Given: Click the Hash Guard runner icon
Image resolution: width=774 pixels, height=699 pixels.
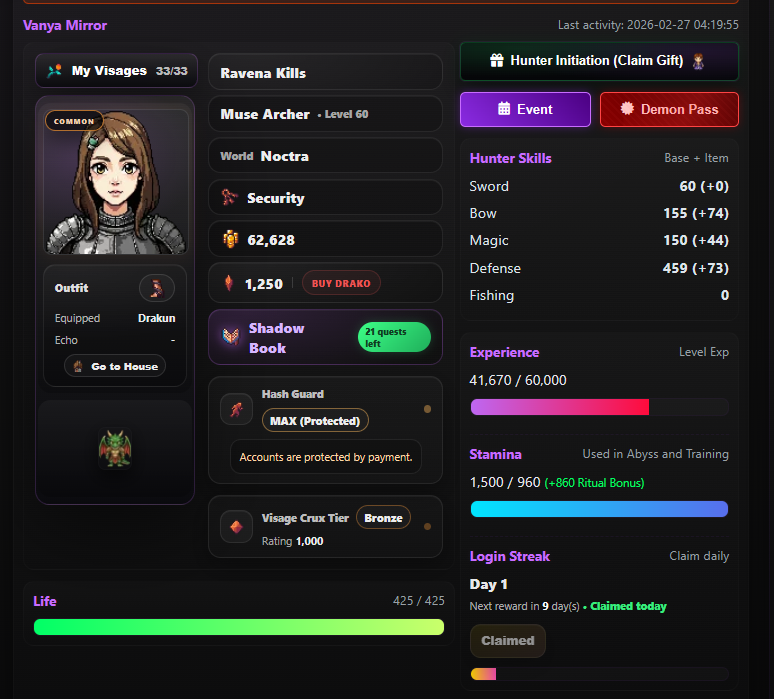Looking at the screenshot, I should (237, 409).
